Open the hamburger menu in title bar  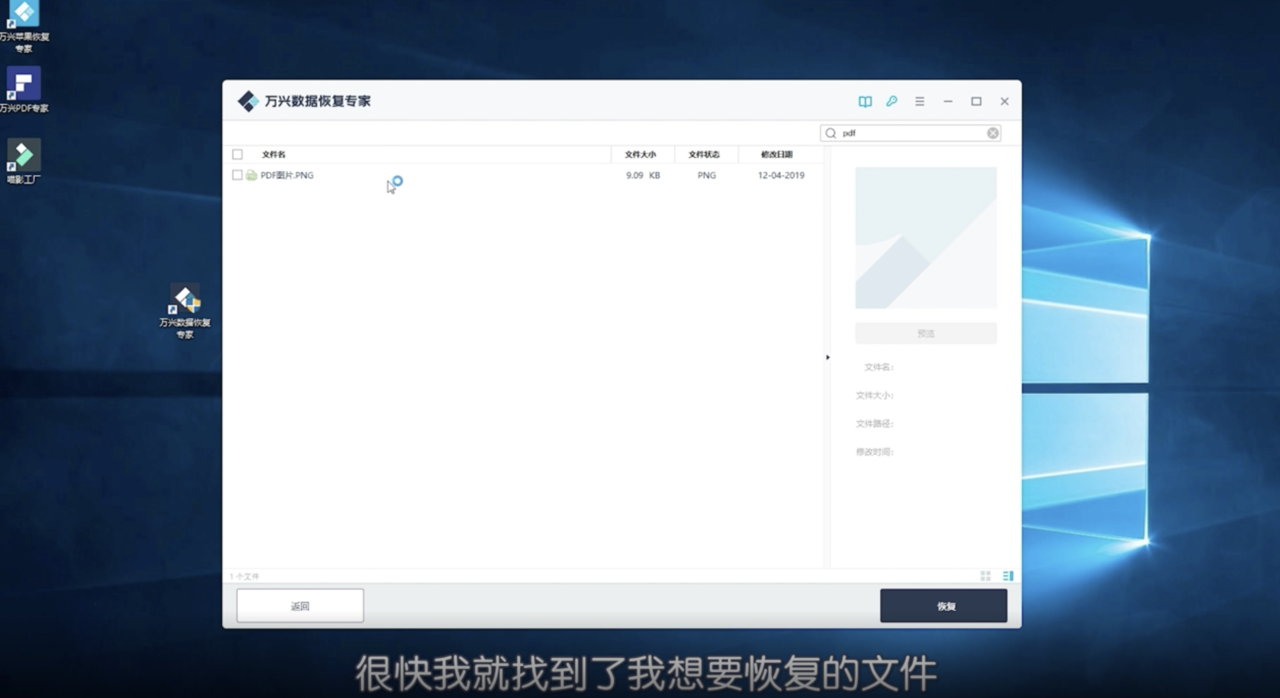(x=920, y=102)
